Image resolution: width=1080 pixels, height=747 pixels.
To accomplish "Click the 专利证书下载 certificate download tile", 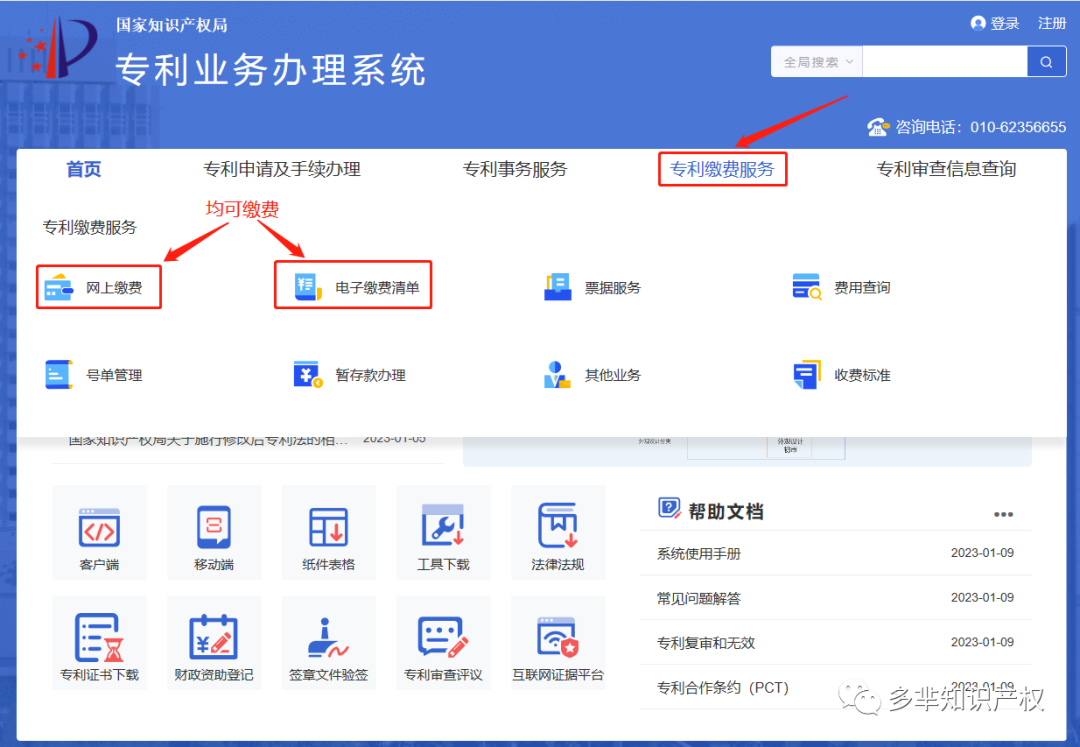I will pos(100,643).
